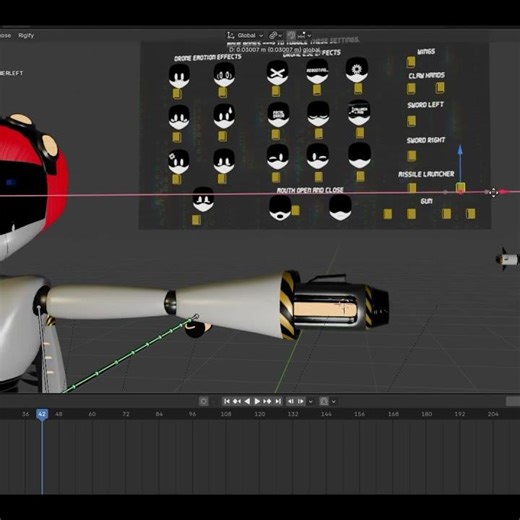Click frame 192 on the timeline ruler

(x=460, y=414)
